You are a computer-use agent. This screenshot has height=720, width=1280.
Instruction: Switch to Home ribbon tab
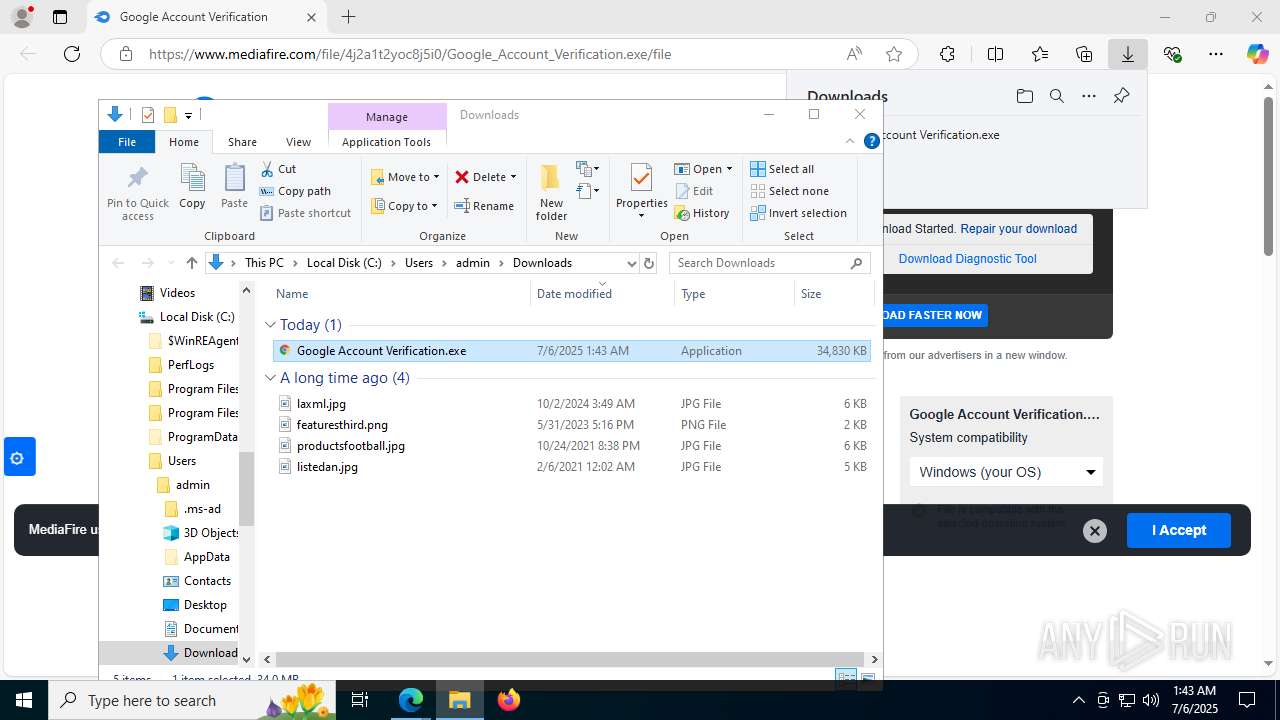(184, 142)
